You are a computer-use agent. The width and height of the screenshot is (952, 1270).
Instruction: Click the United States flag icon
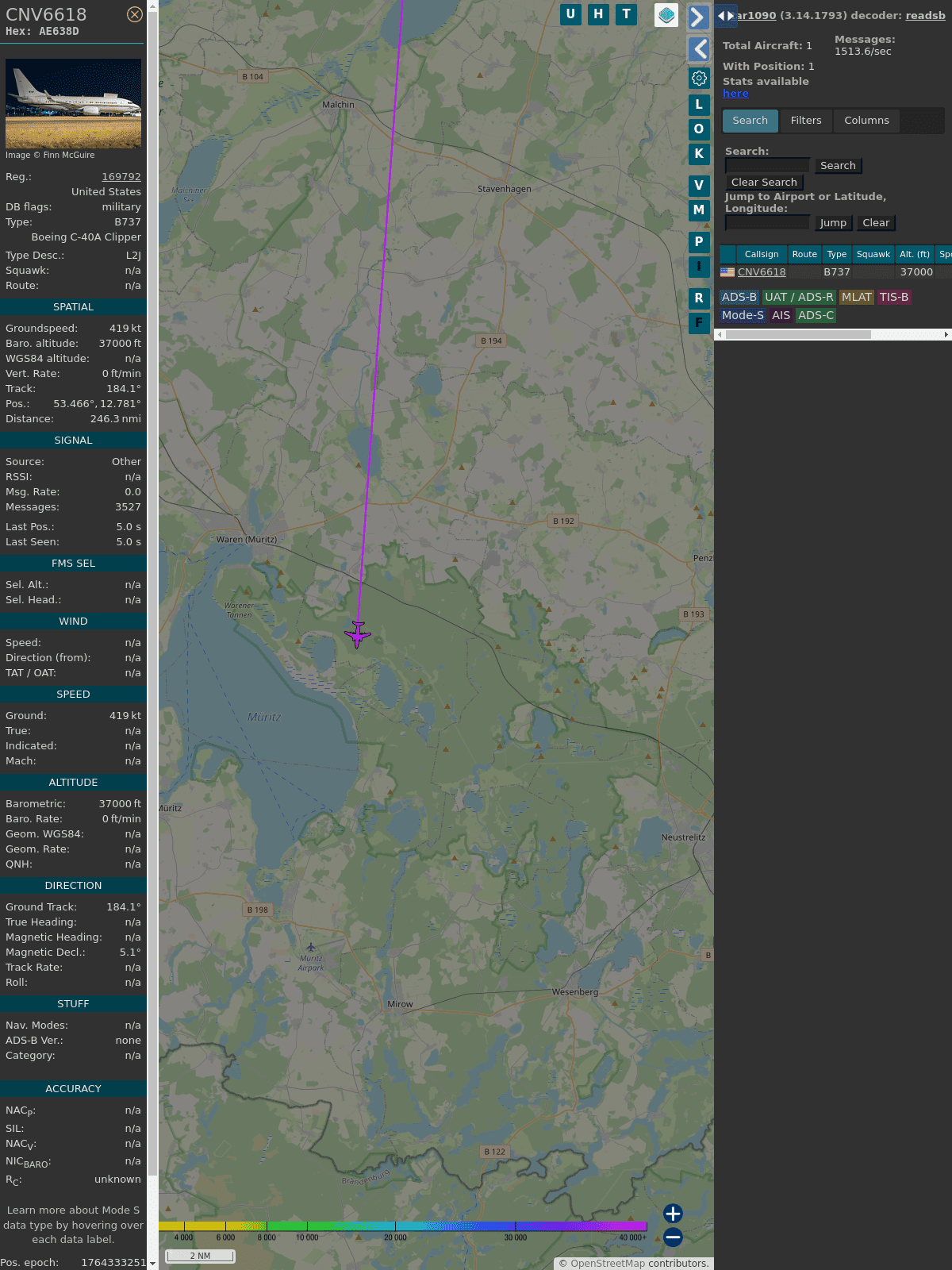pyautogui.click(x=727, y=272)
